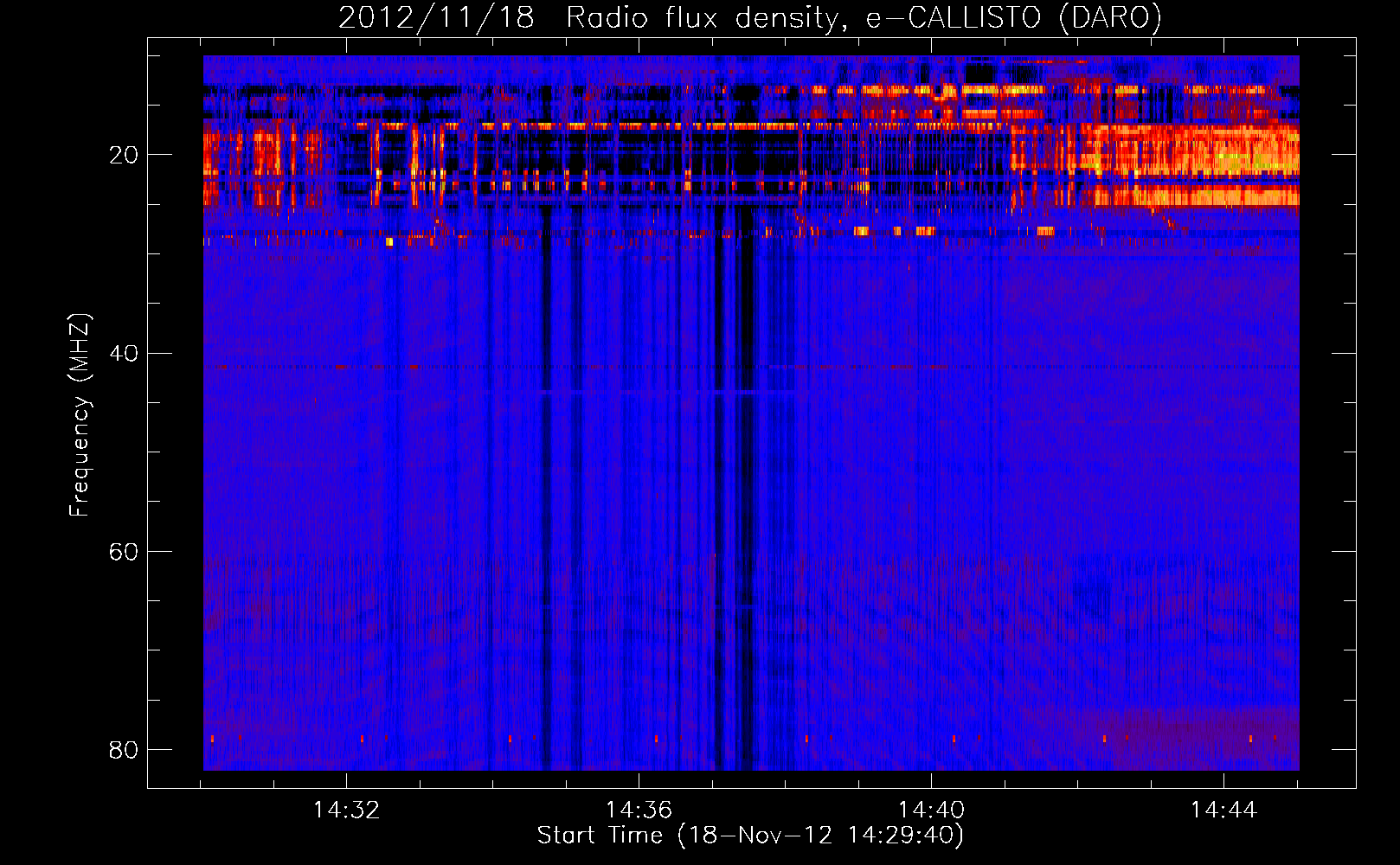Click the frequency tick label "40"
This screenshot has height=865, width=1400.
(124, 353)
